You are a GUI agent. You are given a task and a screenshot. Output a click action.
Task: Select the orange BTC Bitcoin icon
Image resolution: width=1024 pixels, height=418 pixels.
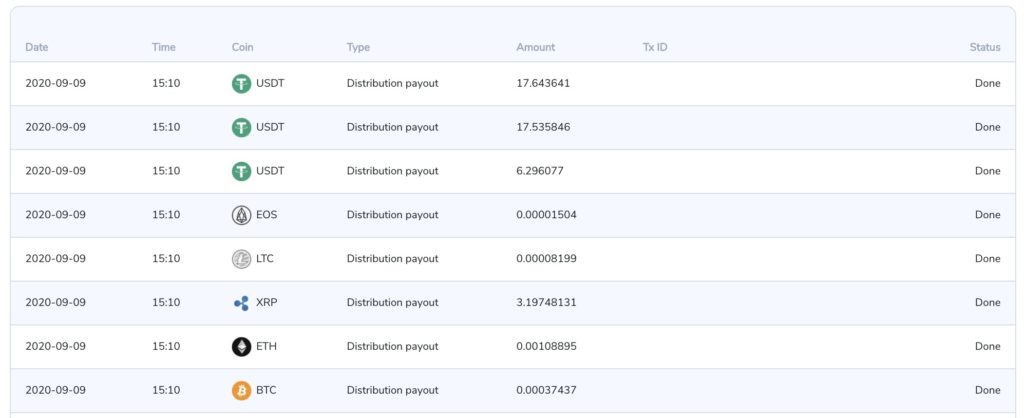[x=241, y=390]
